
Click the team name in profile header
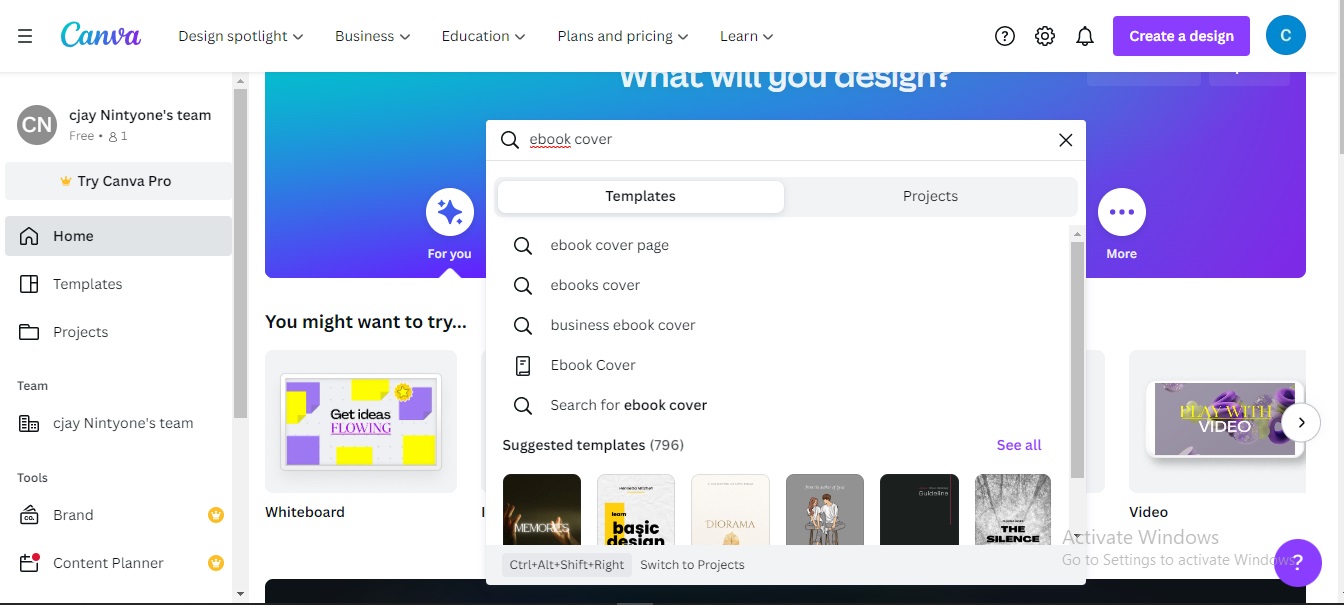(x=140, y=115)
